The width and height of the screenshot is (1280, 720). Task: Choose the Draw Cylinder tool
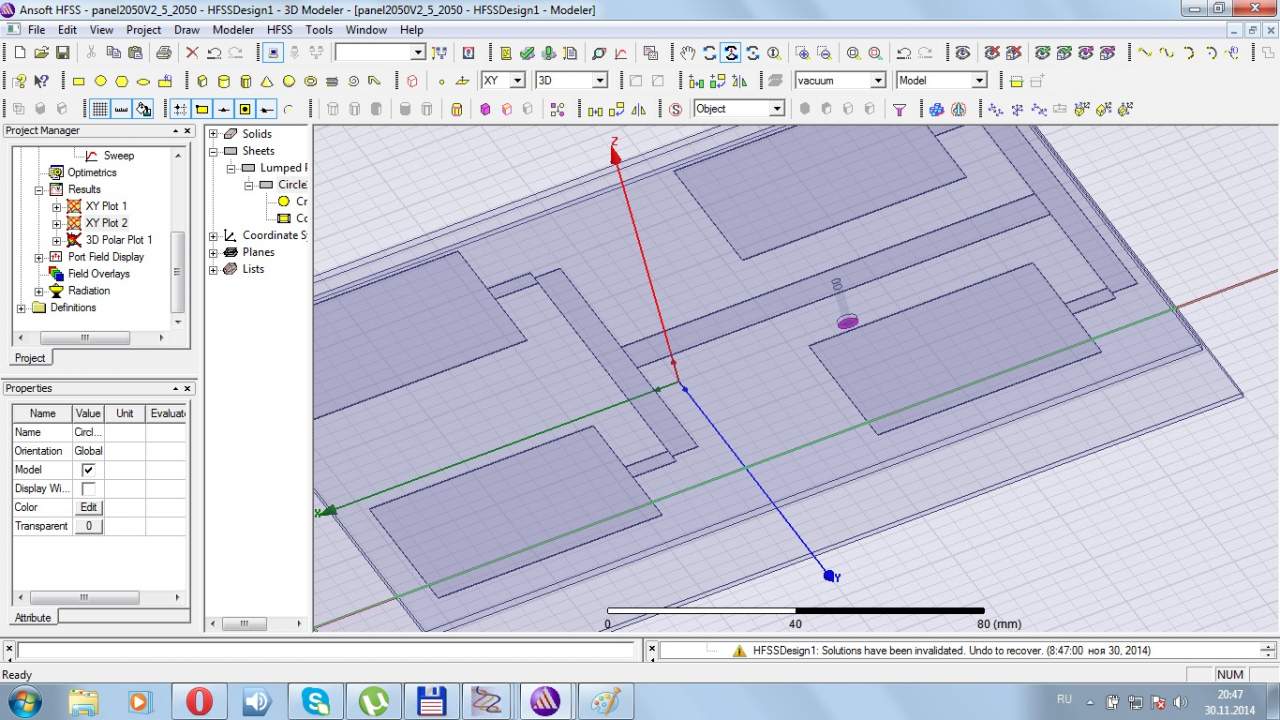coord(223,81)
